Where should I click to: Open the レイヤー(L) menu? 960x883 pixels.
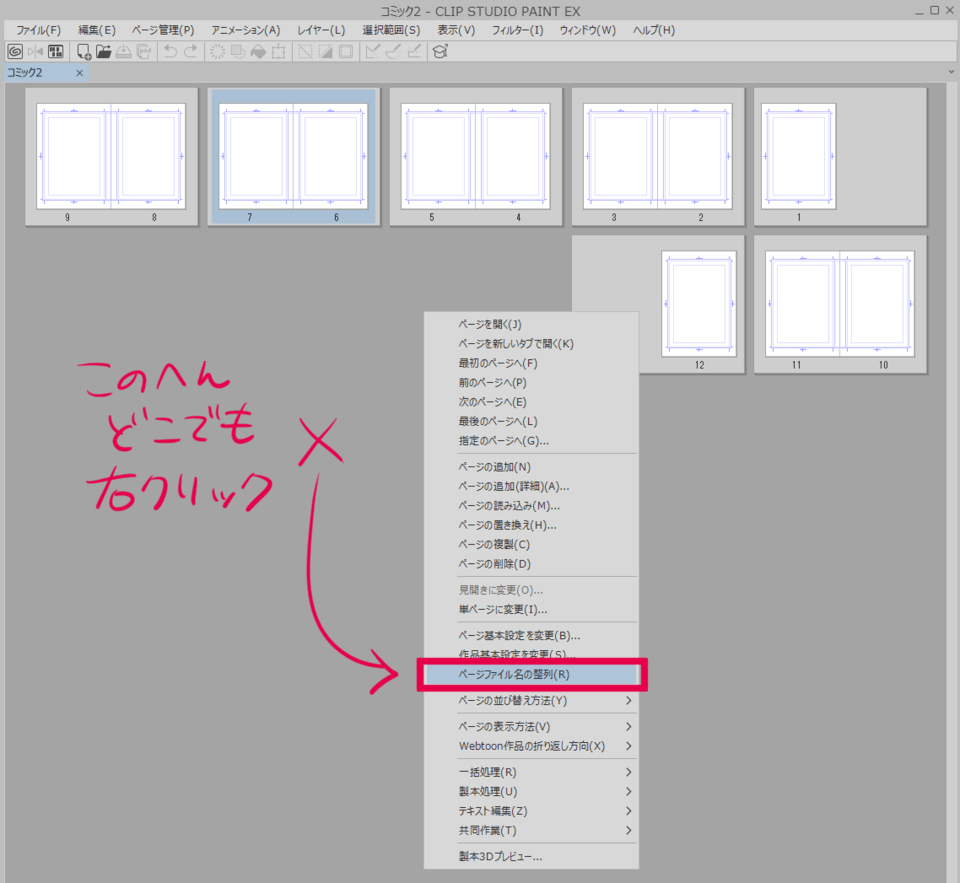click(321, 30)
